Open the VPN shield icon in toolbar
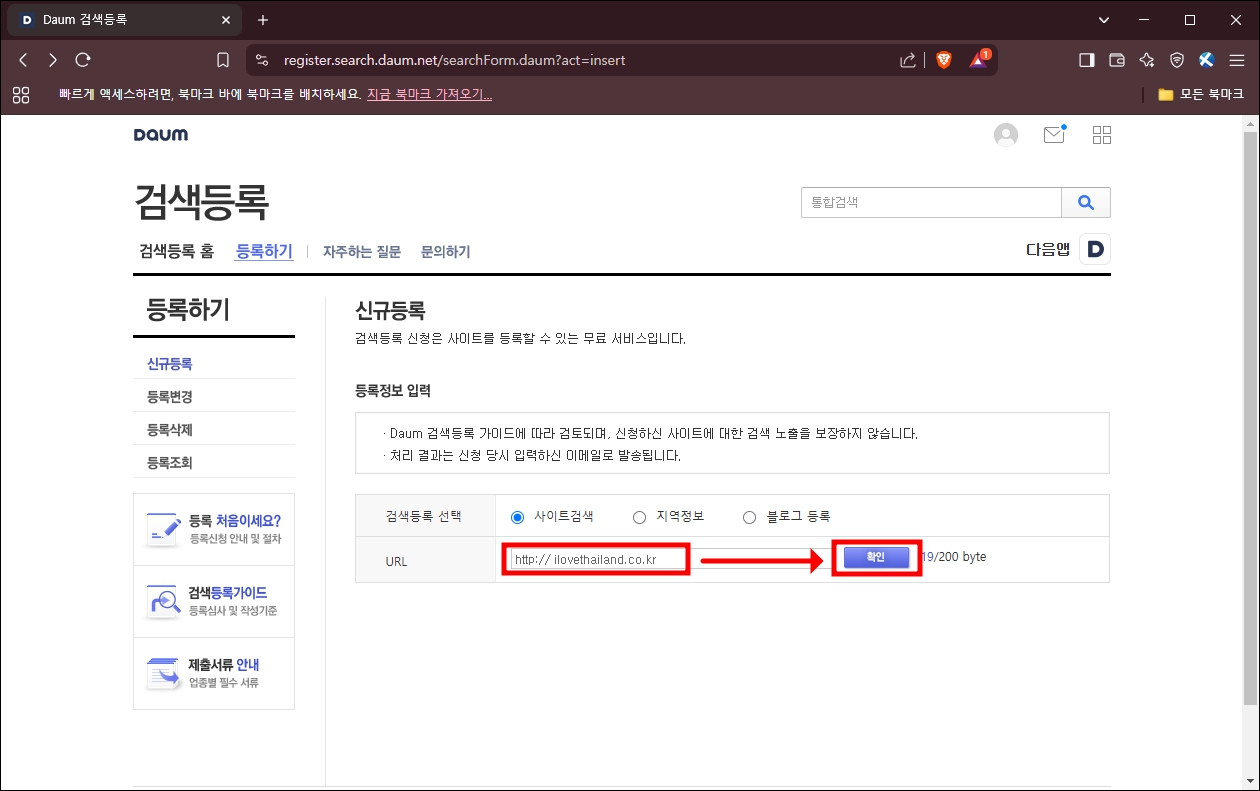The image size is (1260, 791). point(1177,60)
